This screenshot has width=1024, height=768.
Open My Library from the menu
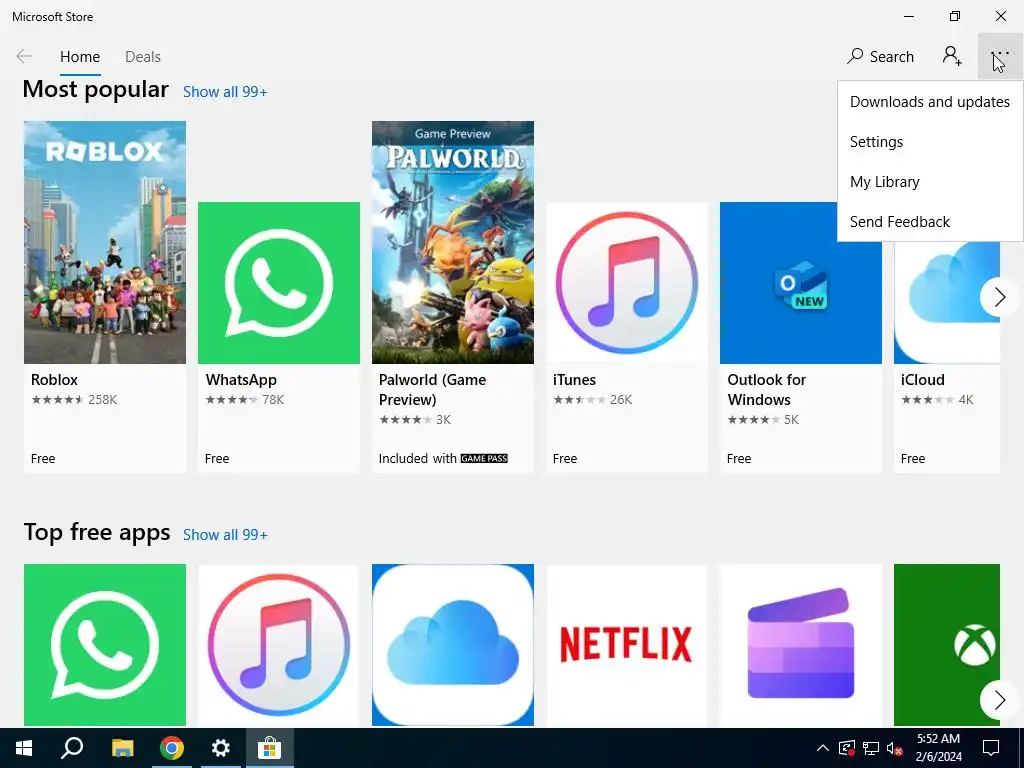tap(930, 182)
